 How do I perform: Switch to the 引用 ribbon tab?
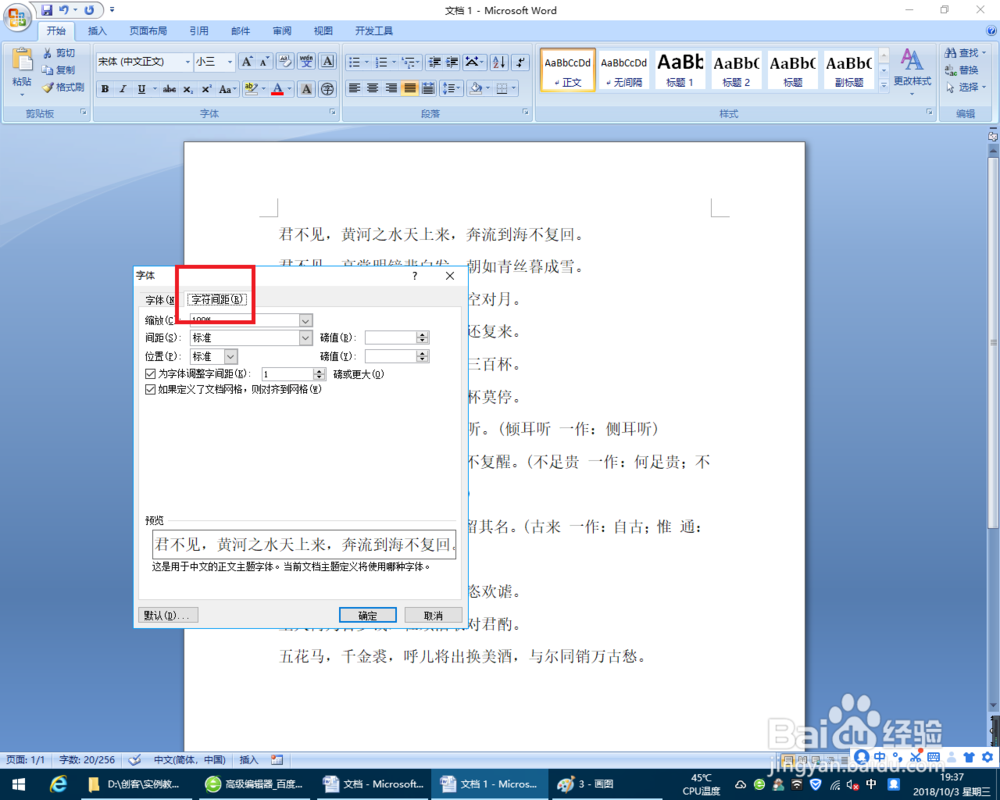[x=199, y=31]
